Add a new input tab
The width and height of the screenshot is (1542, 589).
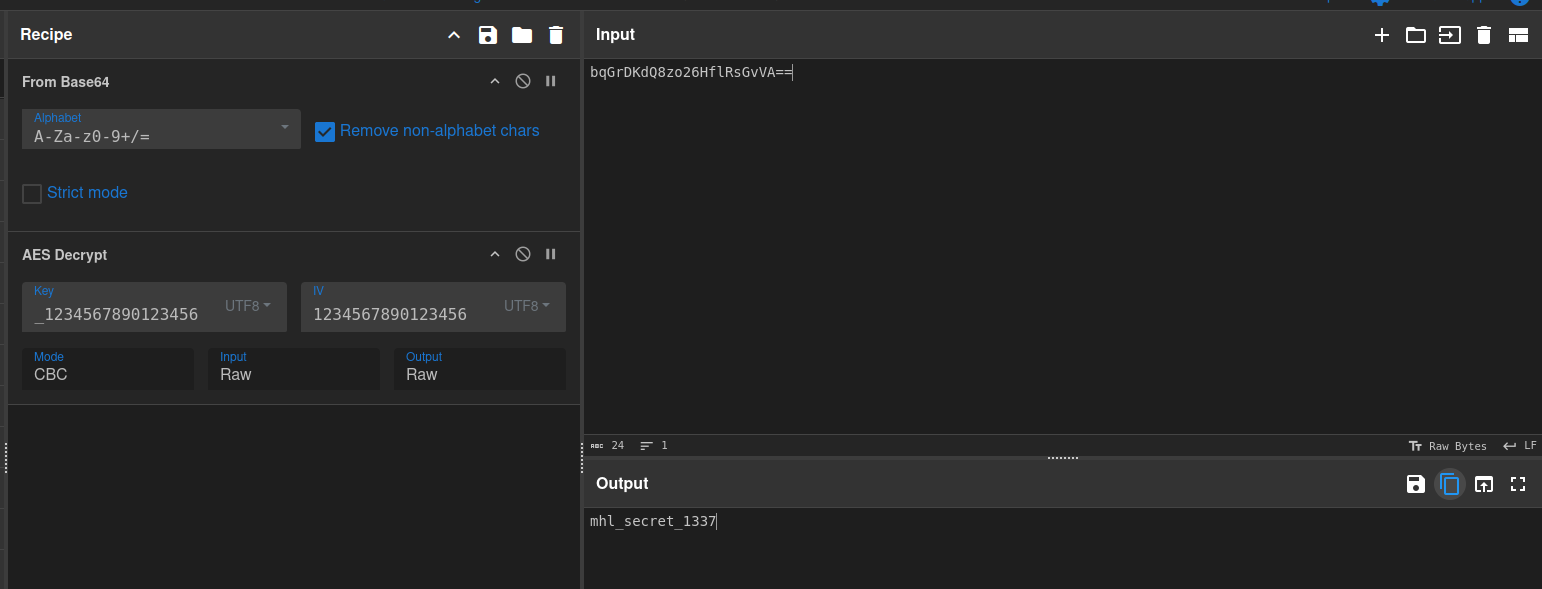click(1382, 35)
